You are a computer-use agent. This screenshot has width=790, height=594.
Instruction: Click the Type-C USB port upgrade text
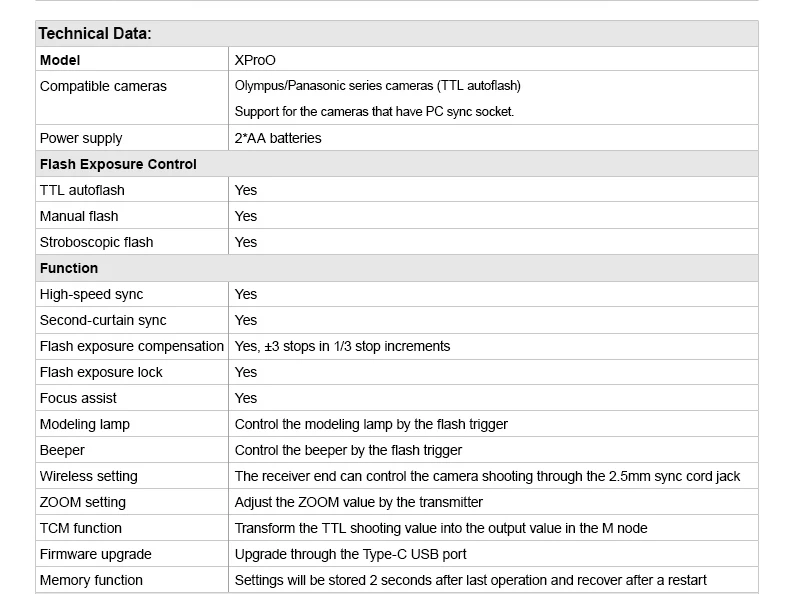coord(350,554)
